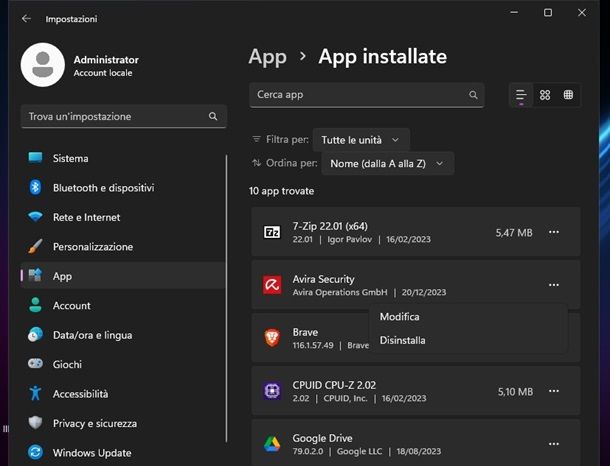Click the App installate heading
This screenshot has height=466, width=610.
382,57
